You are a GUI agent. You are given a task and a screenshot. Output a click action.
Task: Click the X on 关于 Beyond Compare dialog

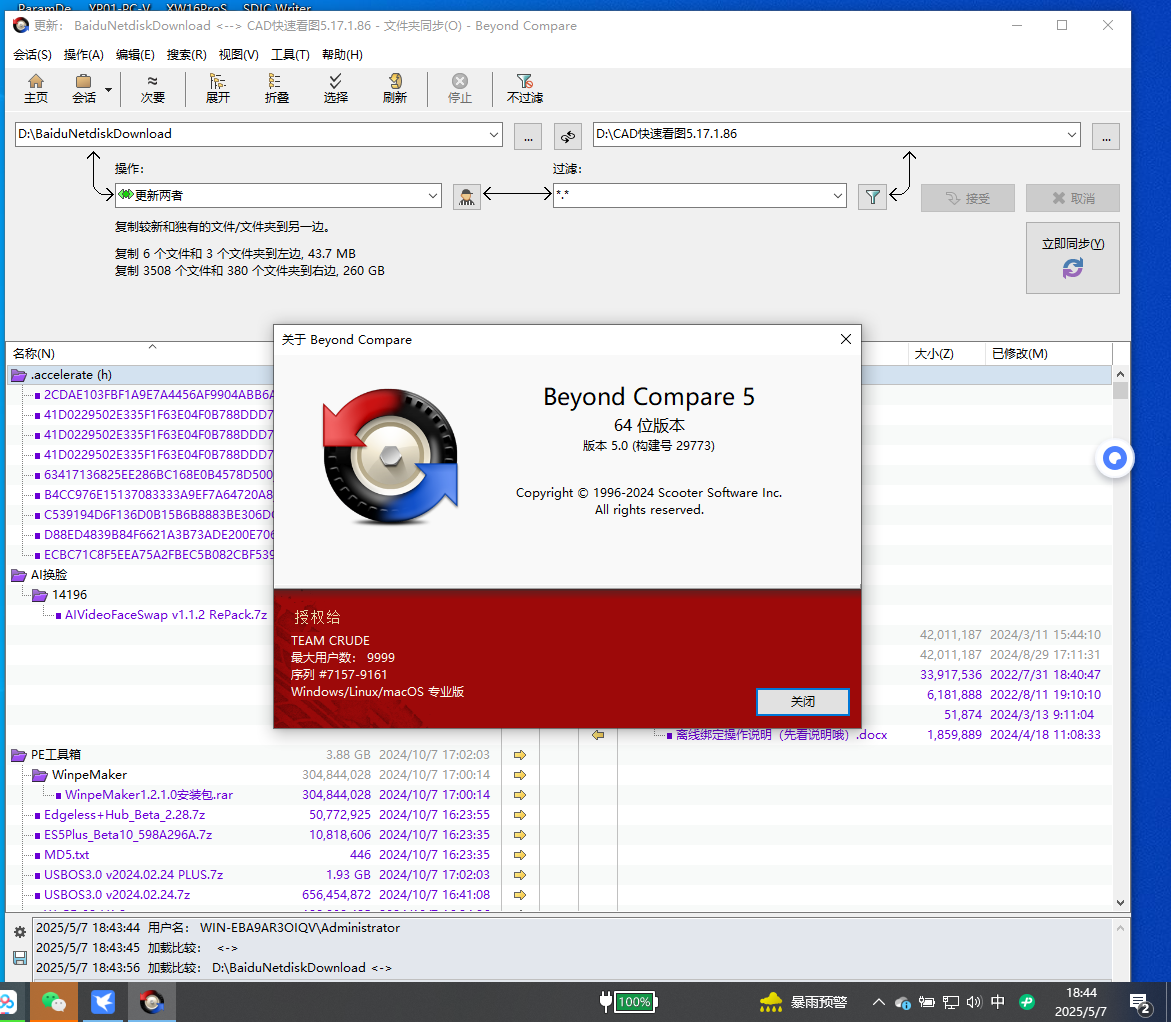click(x=845, y=339)
